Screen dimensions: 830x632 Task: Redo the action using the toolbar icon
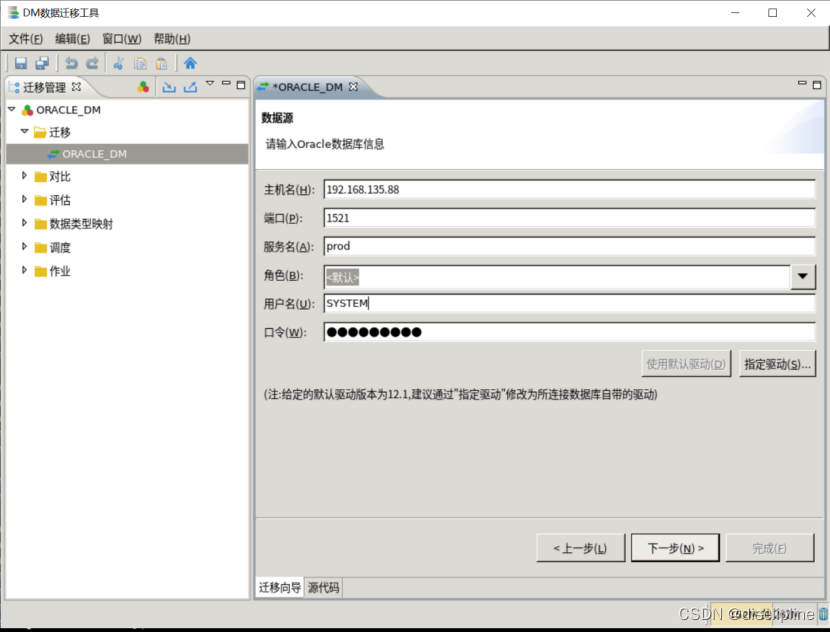pyautogui.click(x=93, y=62)
